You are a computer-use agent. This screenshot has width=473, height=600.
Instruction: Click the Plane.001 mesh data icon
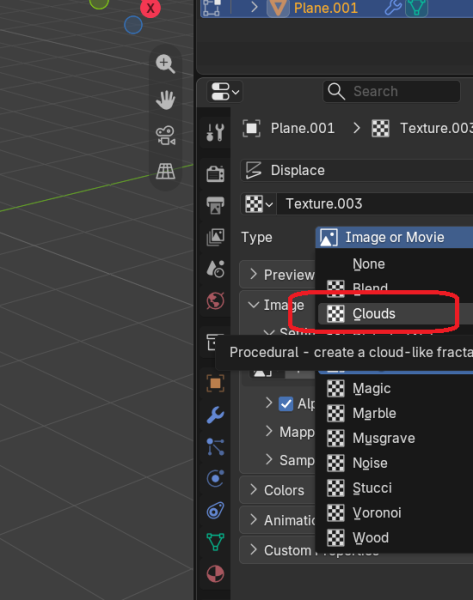[x=416, y=7]
